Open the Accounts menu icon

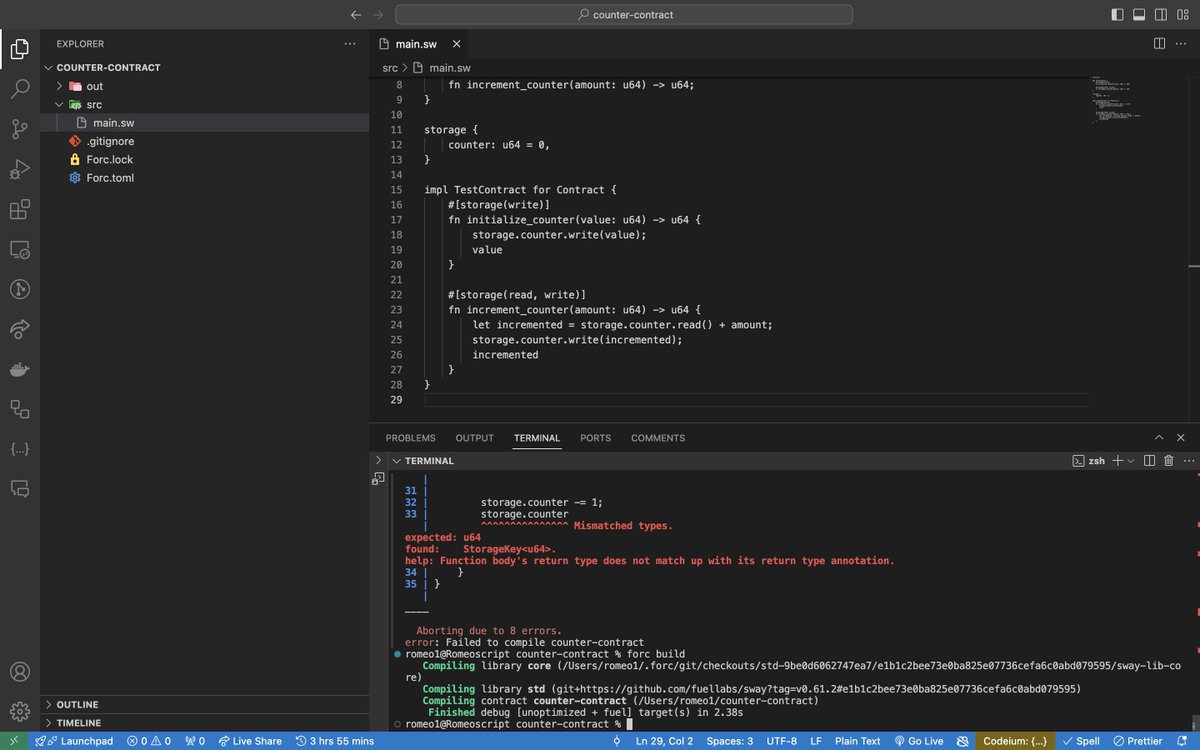pyautogui.click(x=19, y=671)
